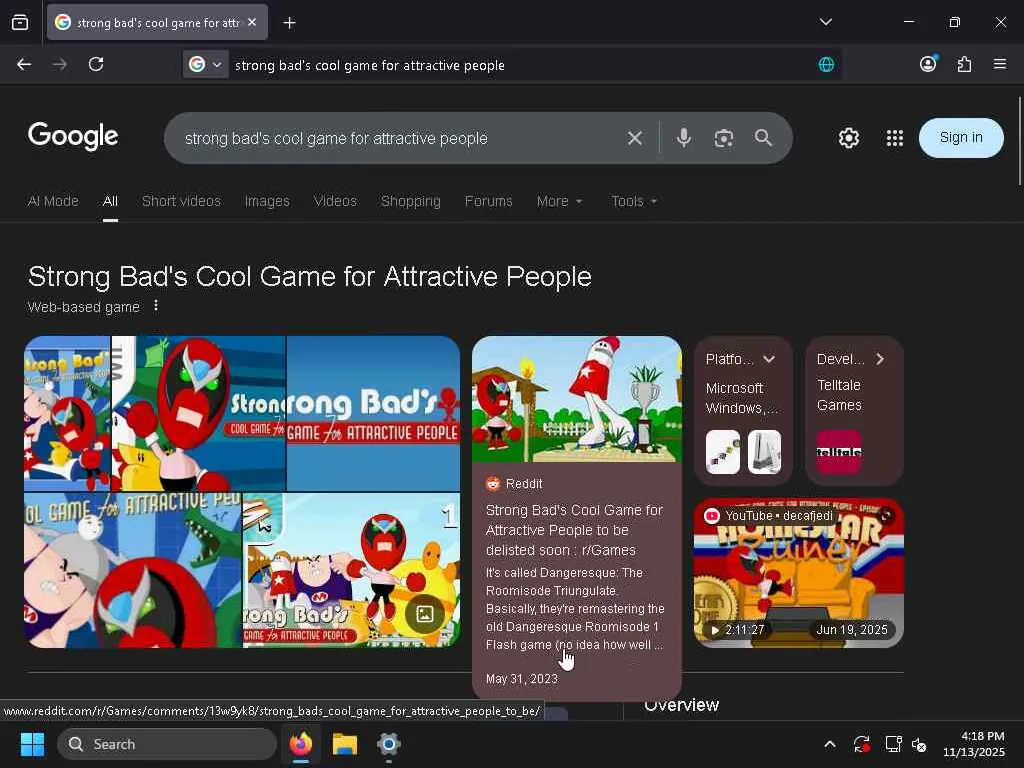1024x768 pixels.
Task: Open the extensions puzzle icon
Action: point(964,64)
